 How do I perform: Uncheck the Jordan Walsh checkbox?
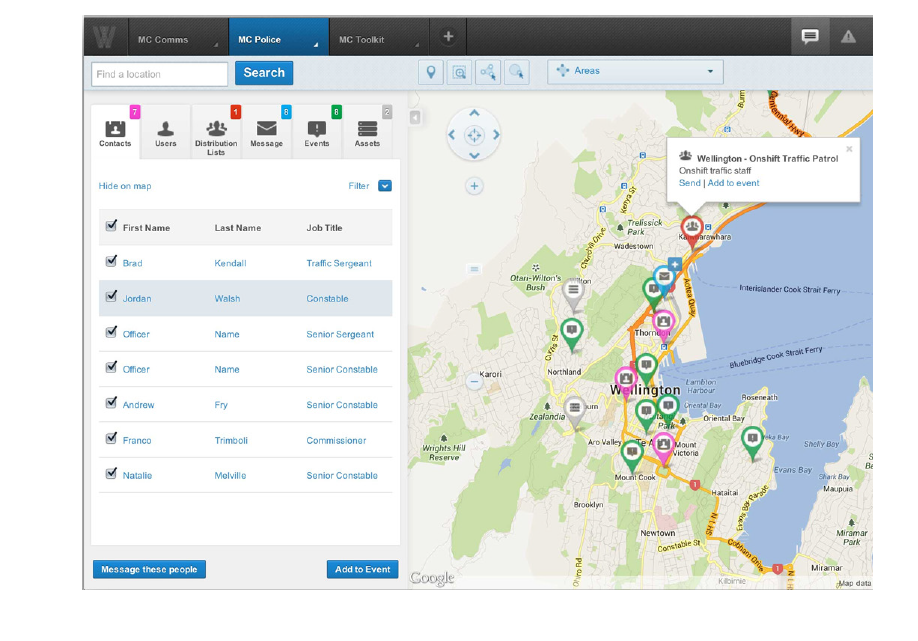111,296
